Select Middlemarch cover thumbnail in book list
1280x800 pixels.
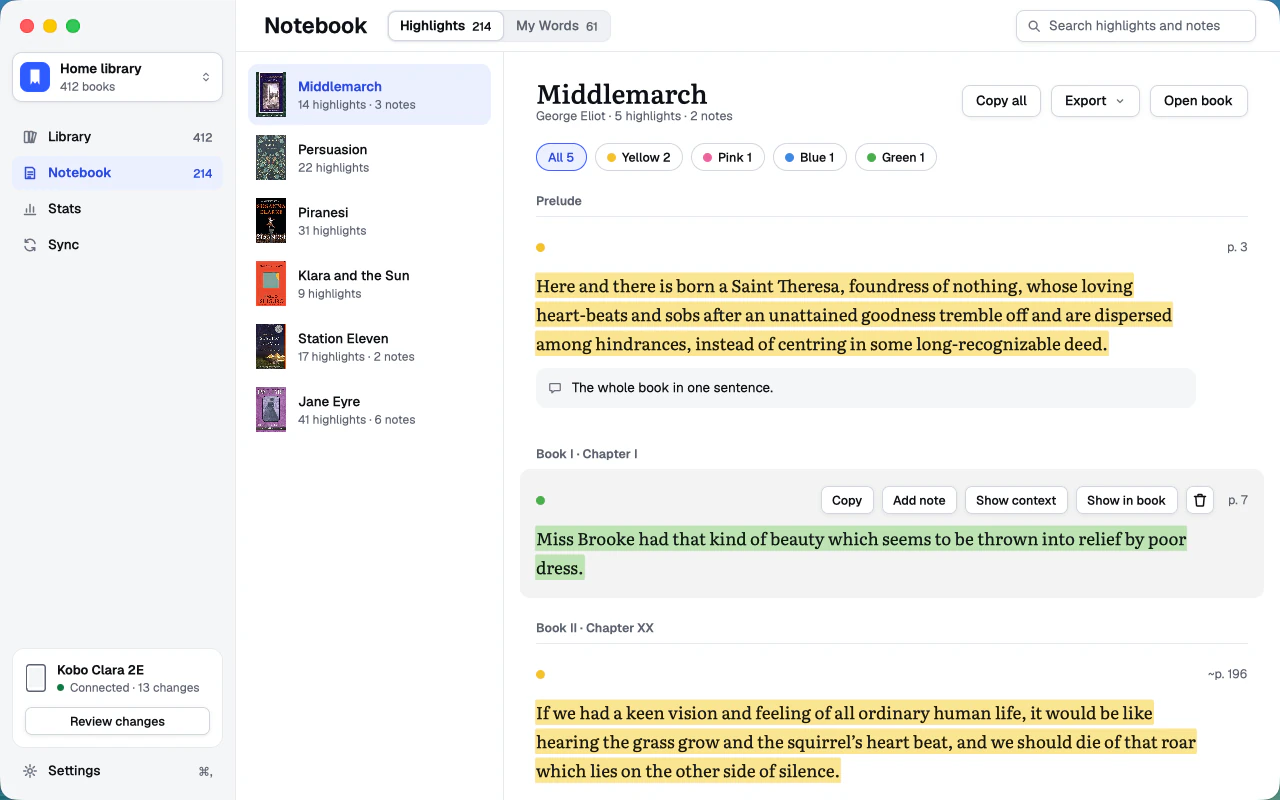[x=271, y=95]
